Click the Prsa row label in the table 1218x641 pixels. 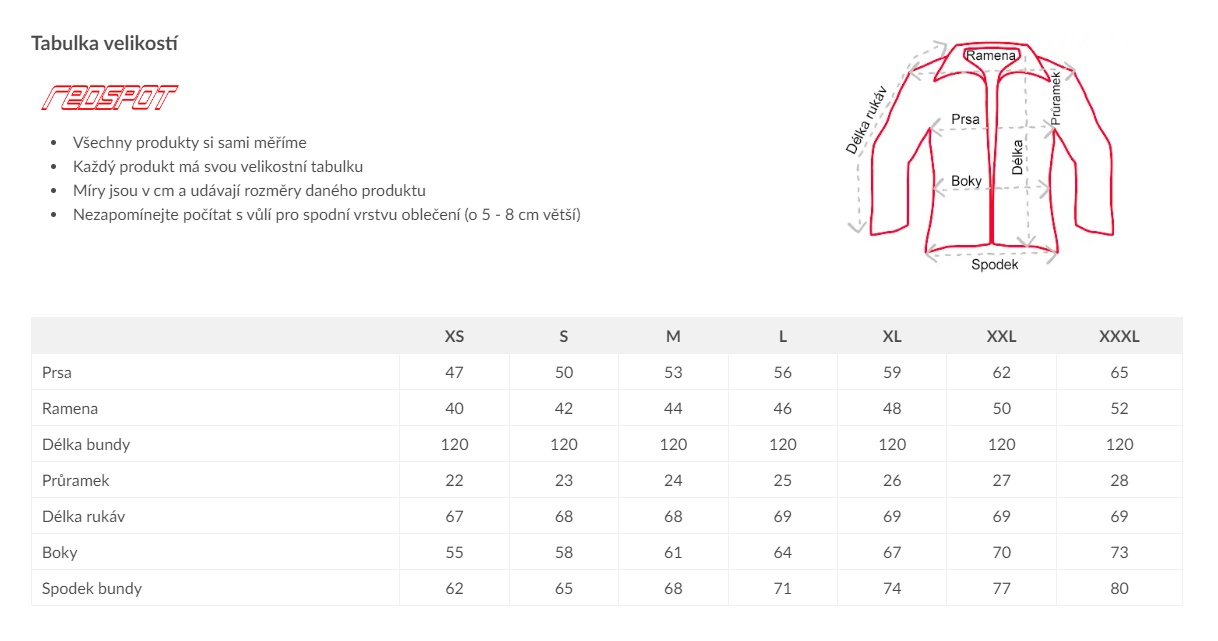[x=57, y=372]
